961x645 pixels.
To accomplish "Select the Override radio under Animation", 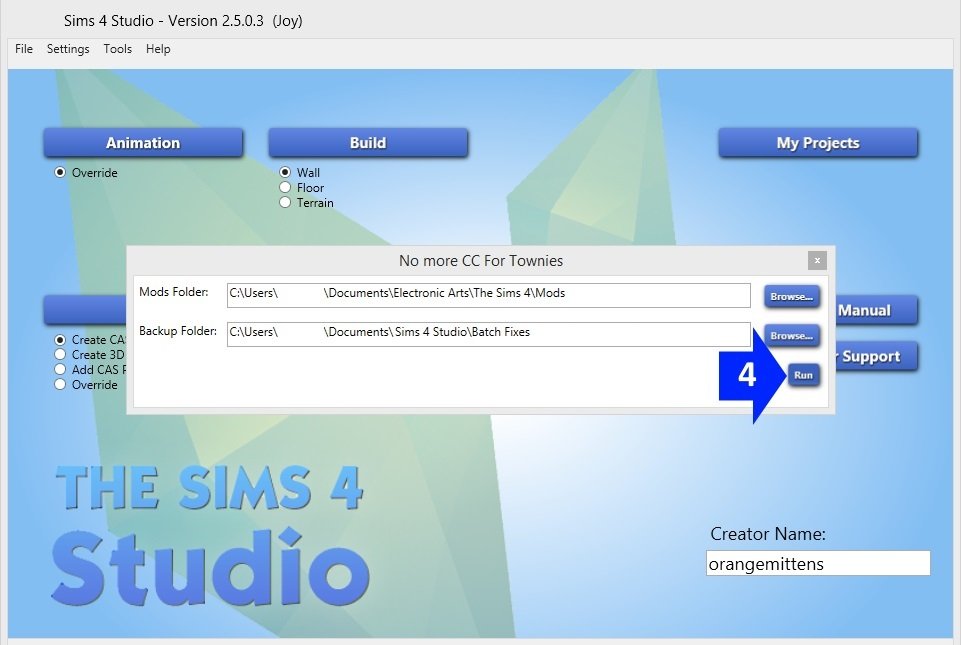I will coord(61,173).
